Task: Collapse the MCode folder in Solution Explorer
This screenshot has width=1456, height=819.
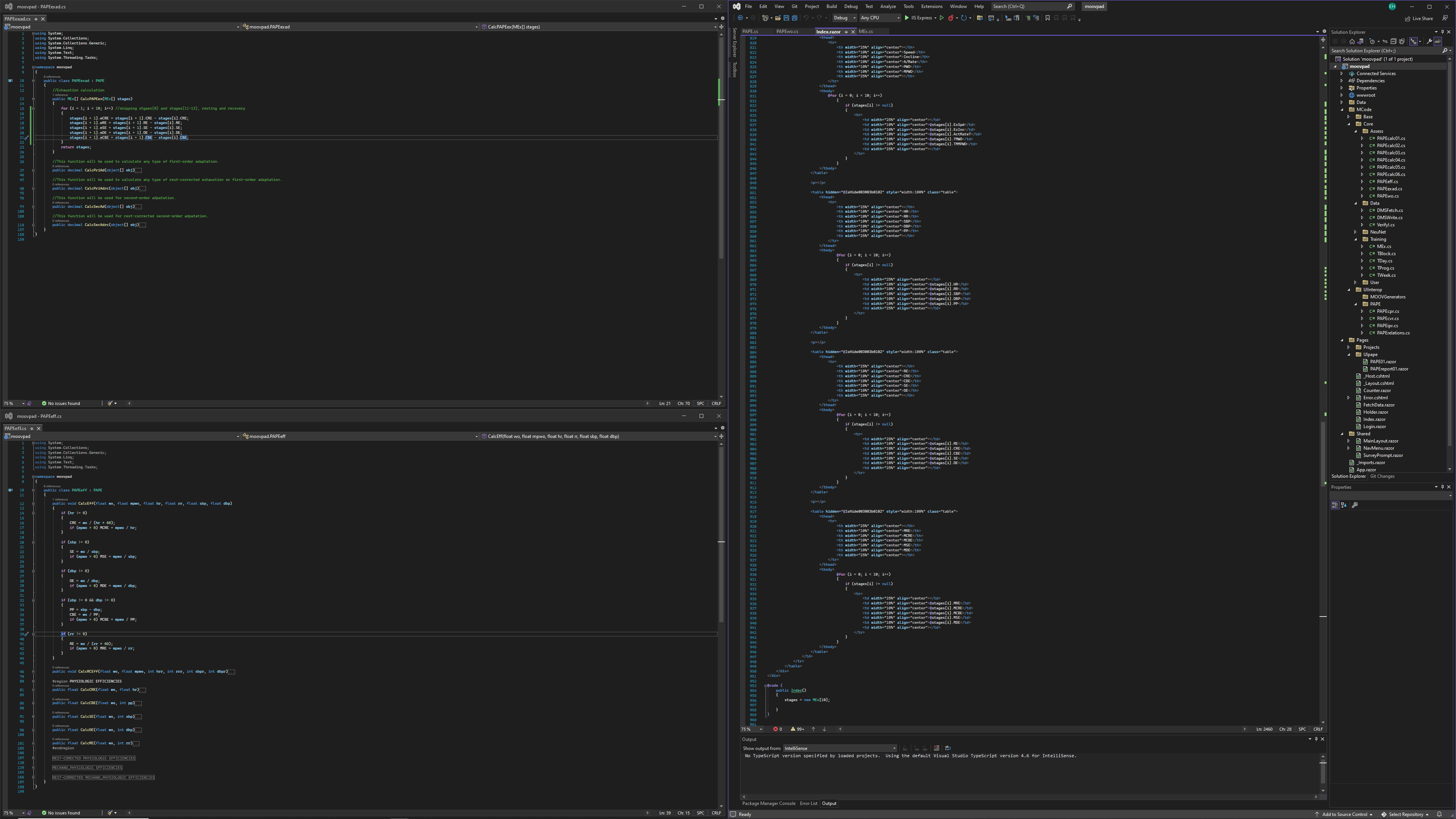Action: pyautogui.click(x=1342, y=110)
